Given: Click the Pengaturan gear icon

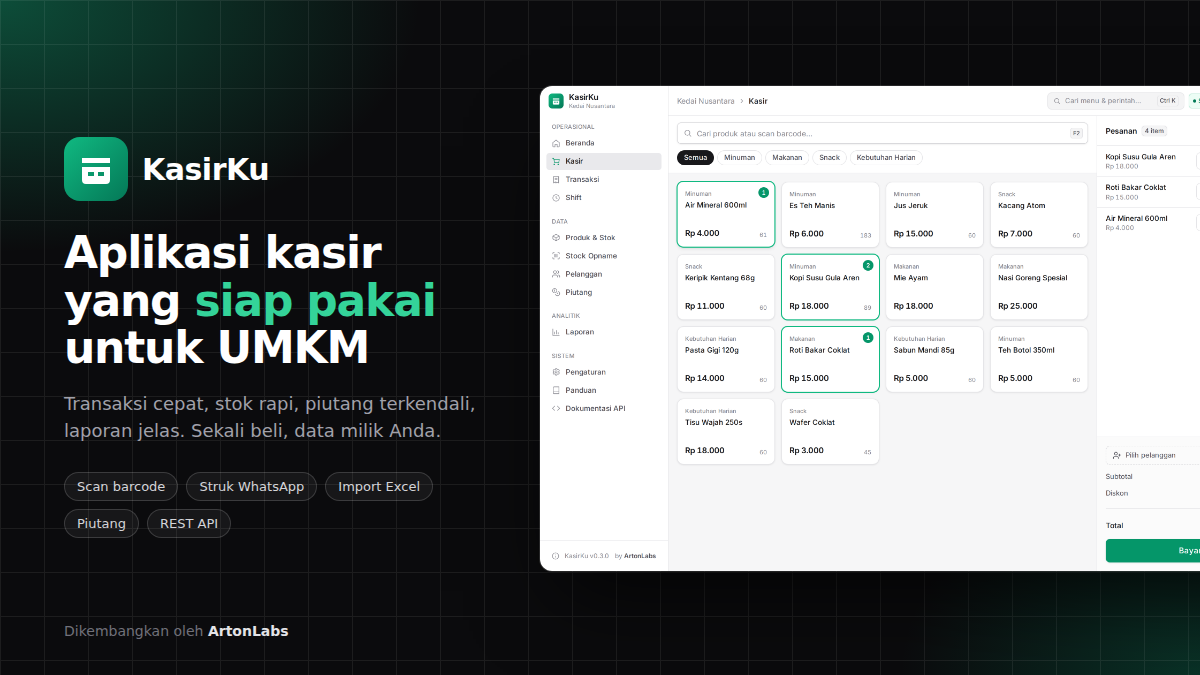Looking at the screenshot, I should coord(556,372).
